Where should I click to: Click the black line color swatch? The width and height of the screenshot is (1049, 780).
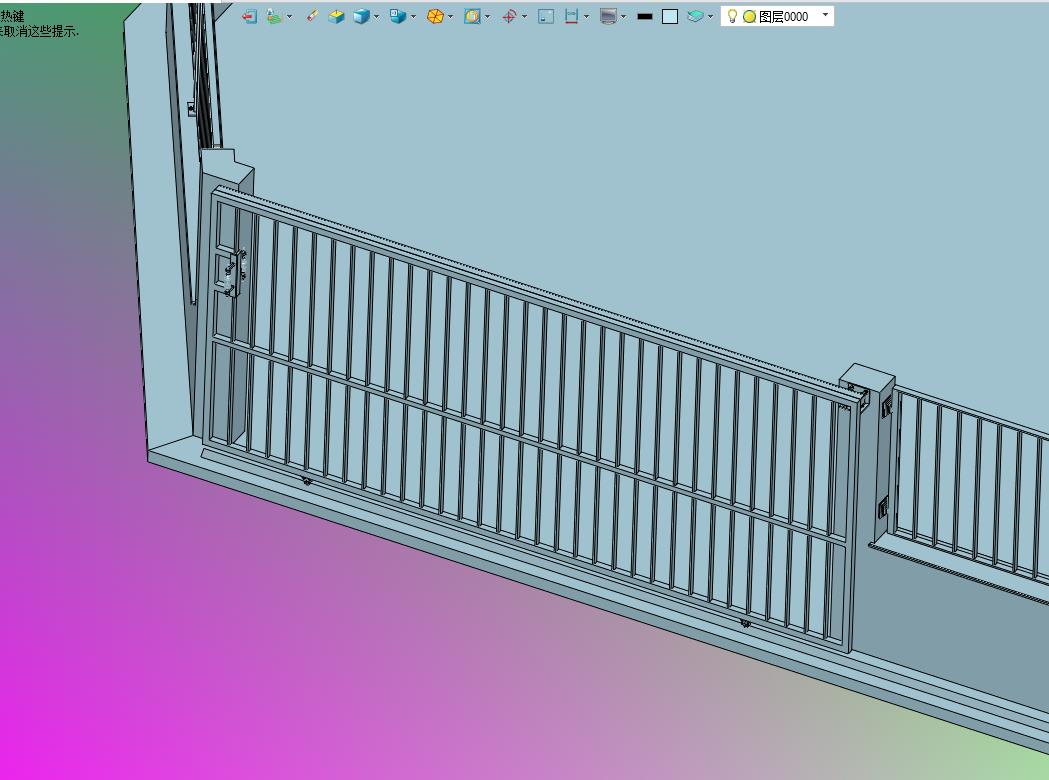[645, 17]
